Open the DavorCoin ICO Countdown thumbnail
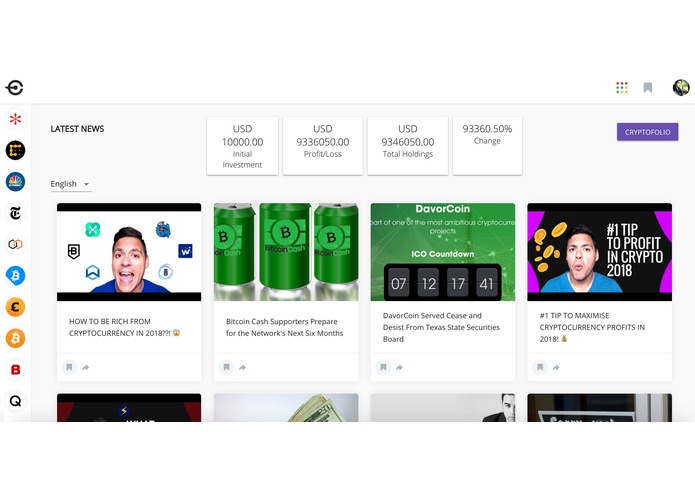 443,252
